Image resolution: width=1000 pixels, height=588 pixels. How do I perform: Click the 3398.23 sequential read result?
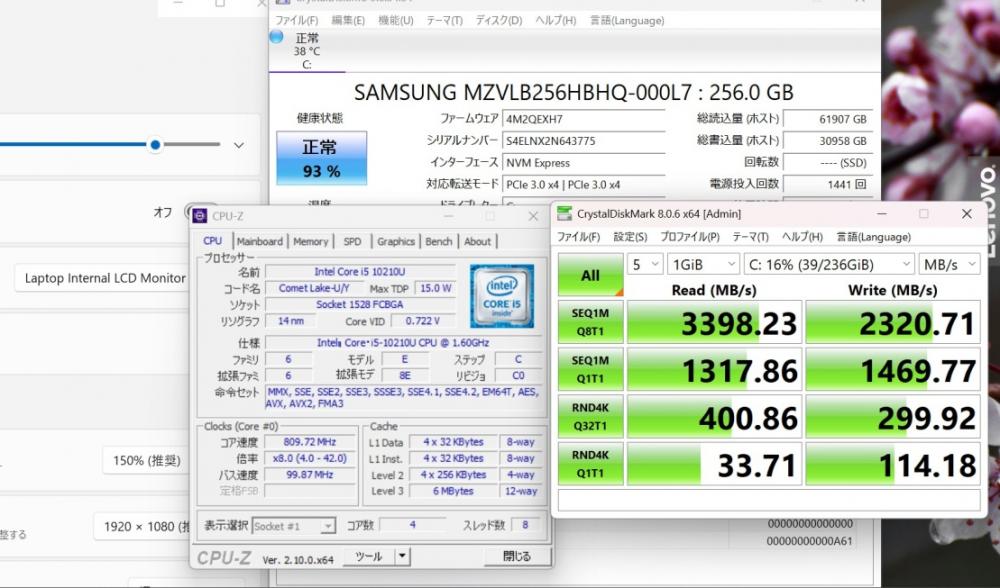point(714,322)
